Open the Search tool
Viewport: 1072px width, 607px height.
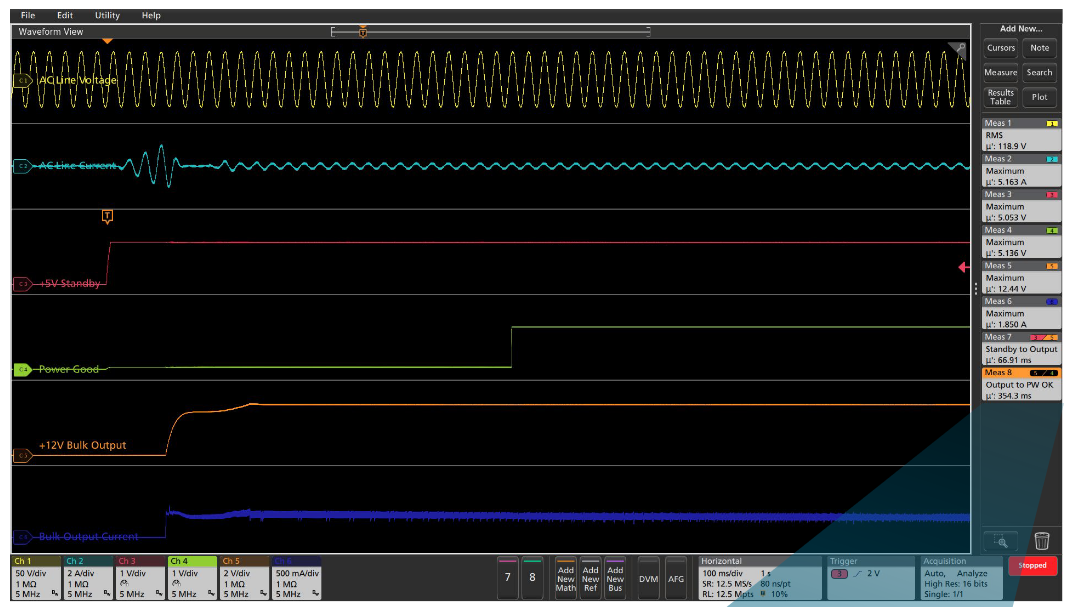point(1040,72)
